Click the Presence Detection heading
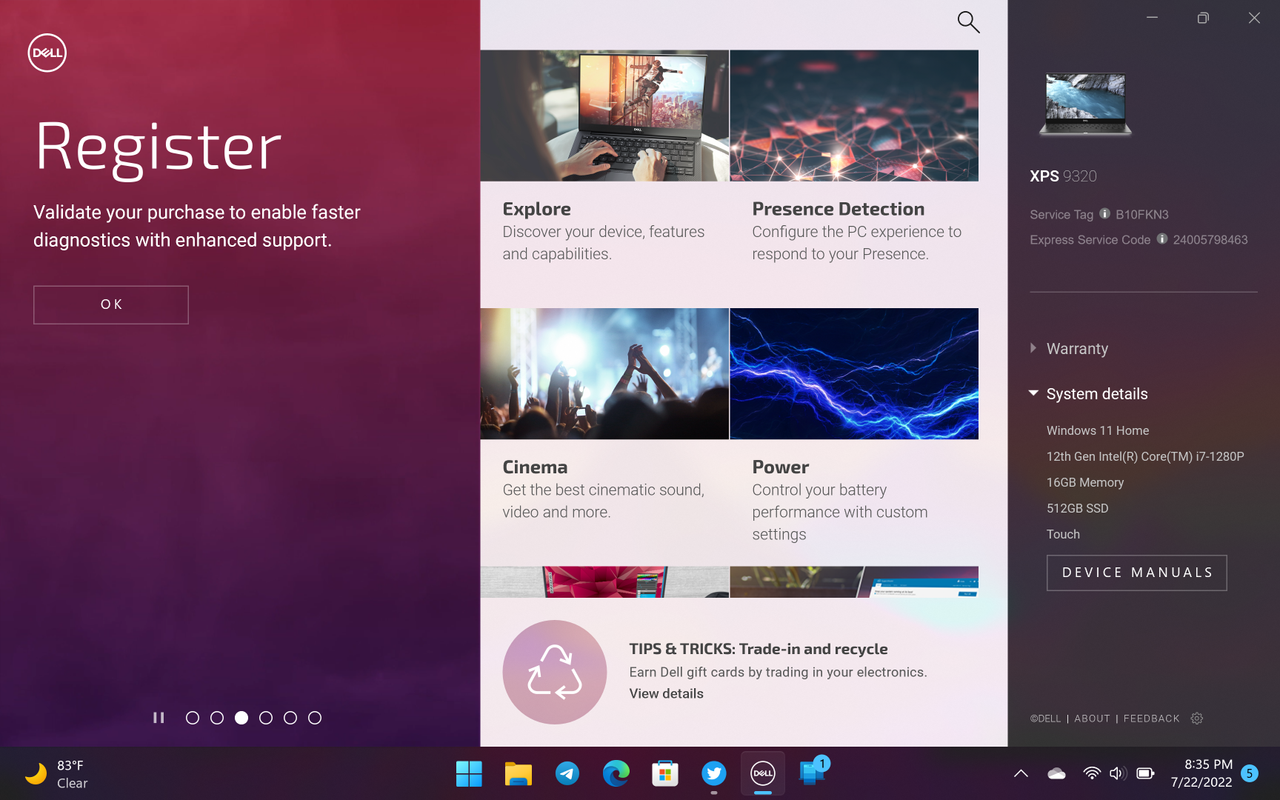Image resolution: width=1280 pixels, height=800 pixels. tap(838, 209)
